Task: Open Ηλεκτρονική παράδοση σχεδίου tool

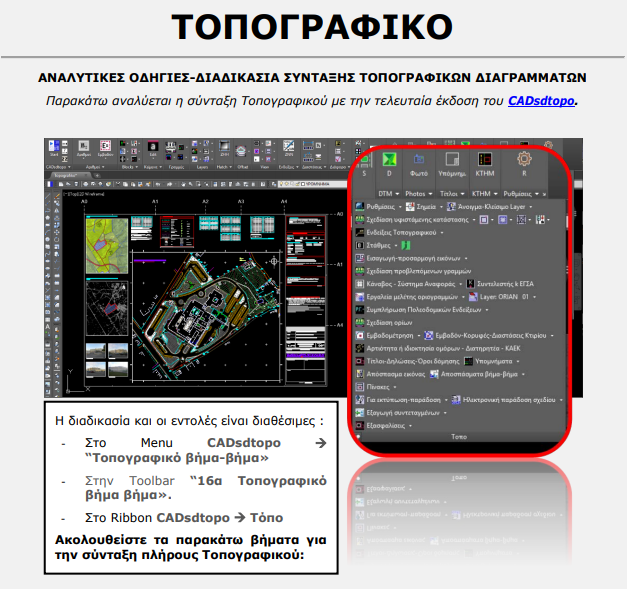Action: (x=504, y=399)
